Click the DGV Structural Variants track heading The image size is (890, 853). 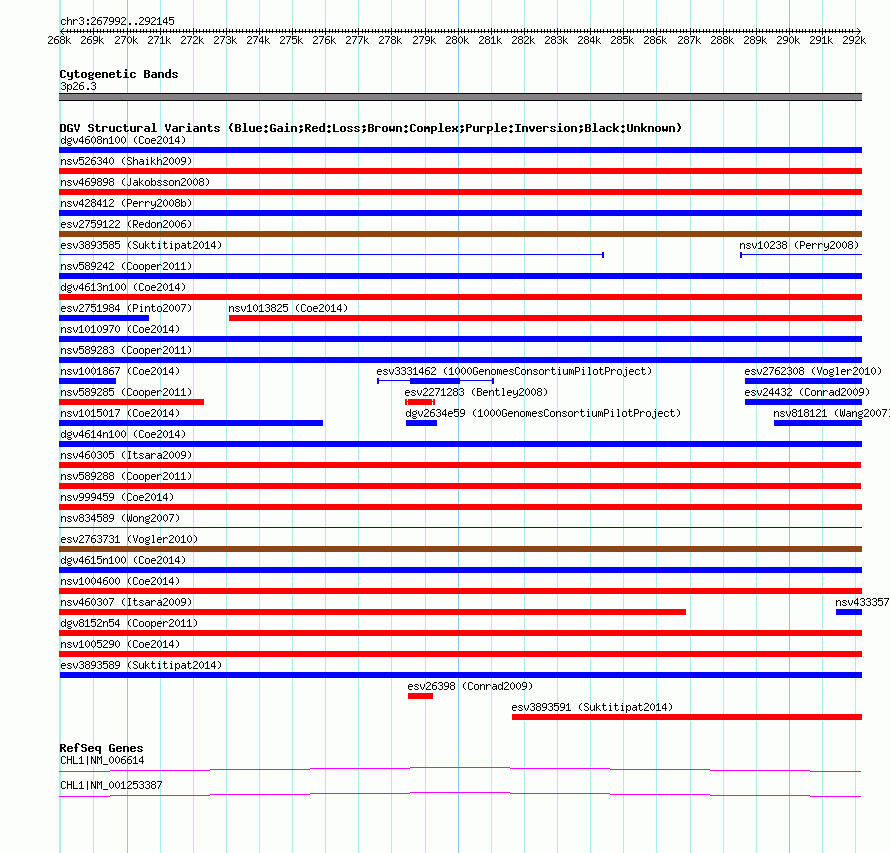[x=371, y=128]
